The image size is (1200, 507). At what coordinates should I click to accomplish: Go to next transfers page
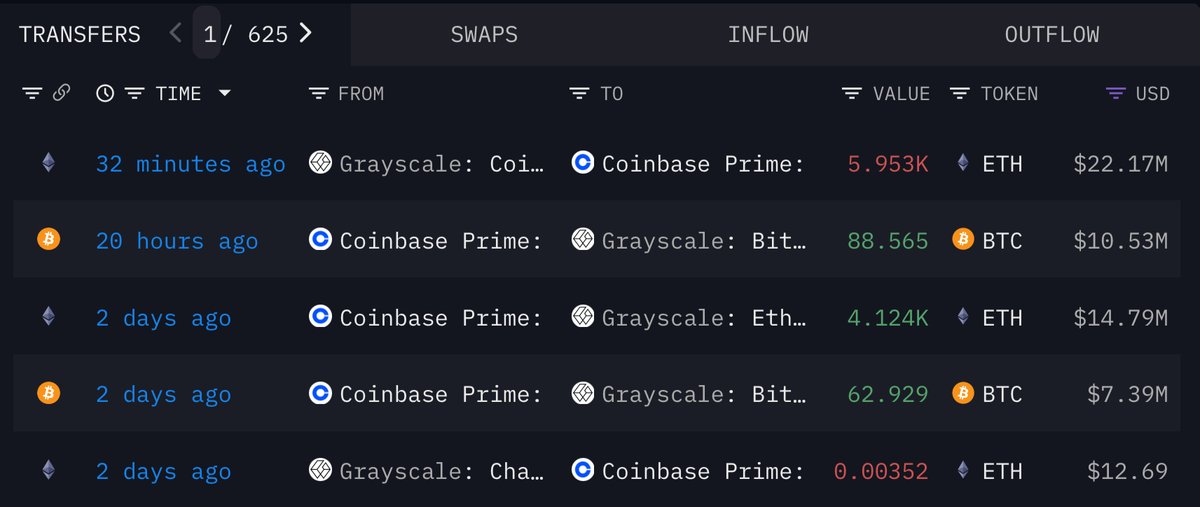[x=306, y=33]
